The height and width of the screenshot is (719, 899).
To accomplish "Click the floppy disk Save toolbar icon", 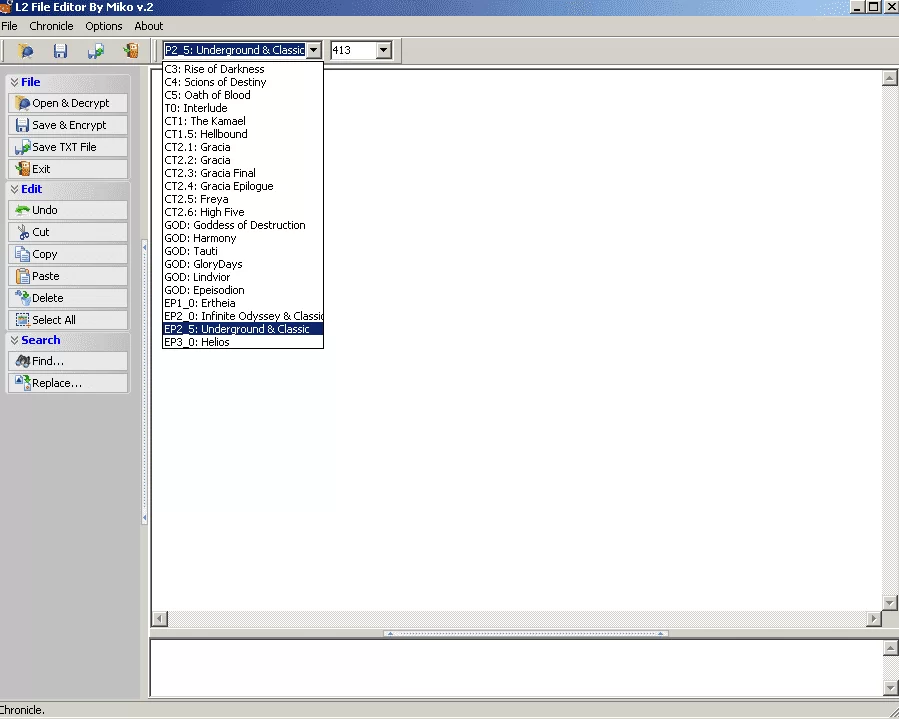I will click(60, 50).
